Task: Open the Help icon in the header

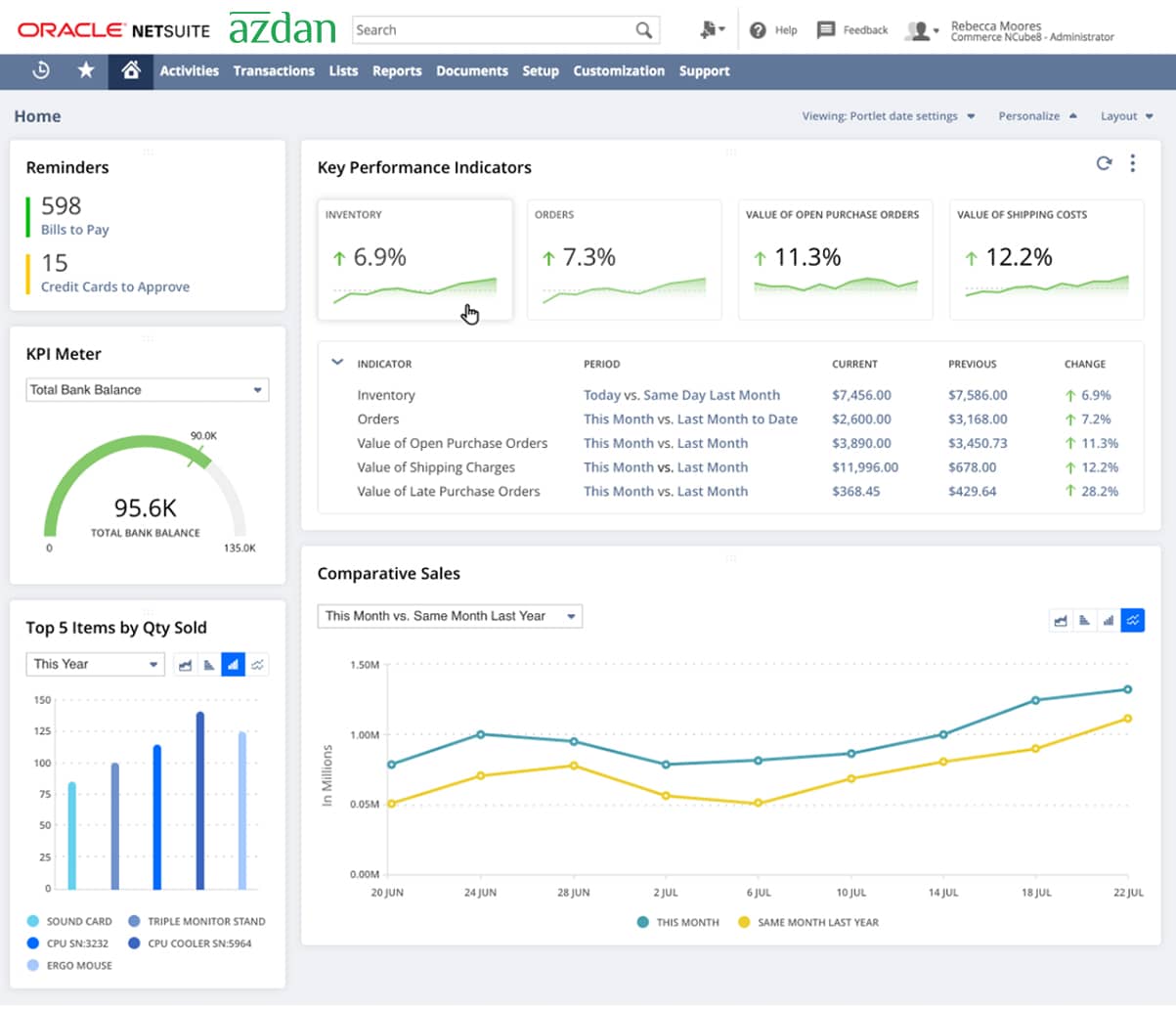Action: [x=760, y=30]
